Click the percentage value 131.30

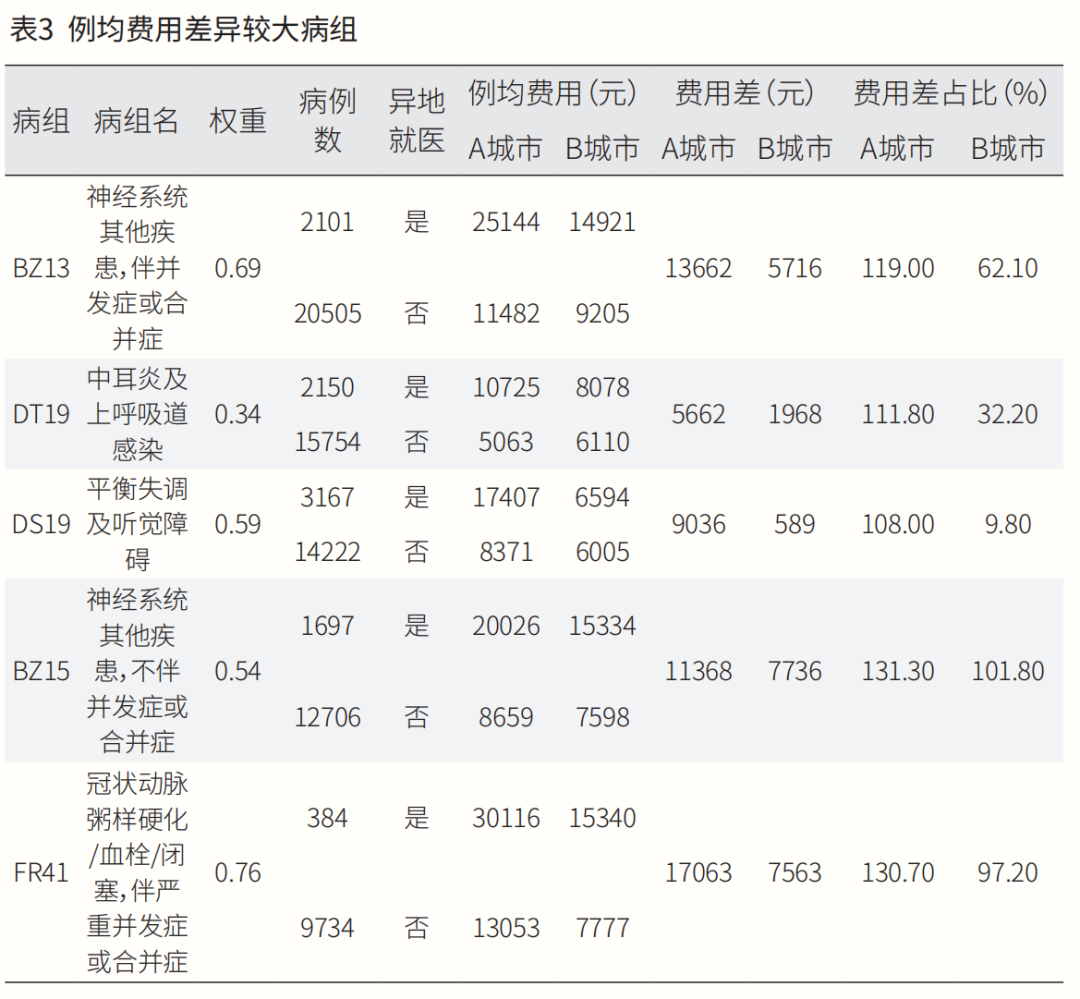897,671
